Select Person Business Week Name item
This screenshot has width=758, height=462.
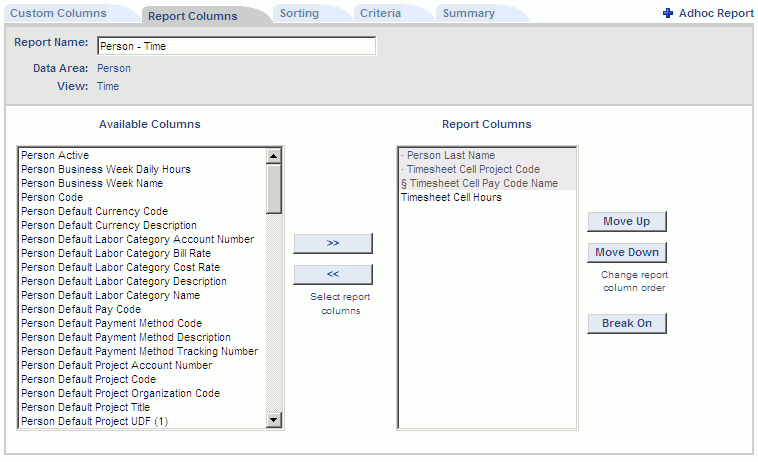tap(143, 183)
